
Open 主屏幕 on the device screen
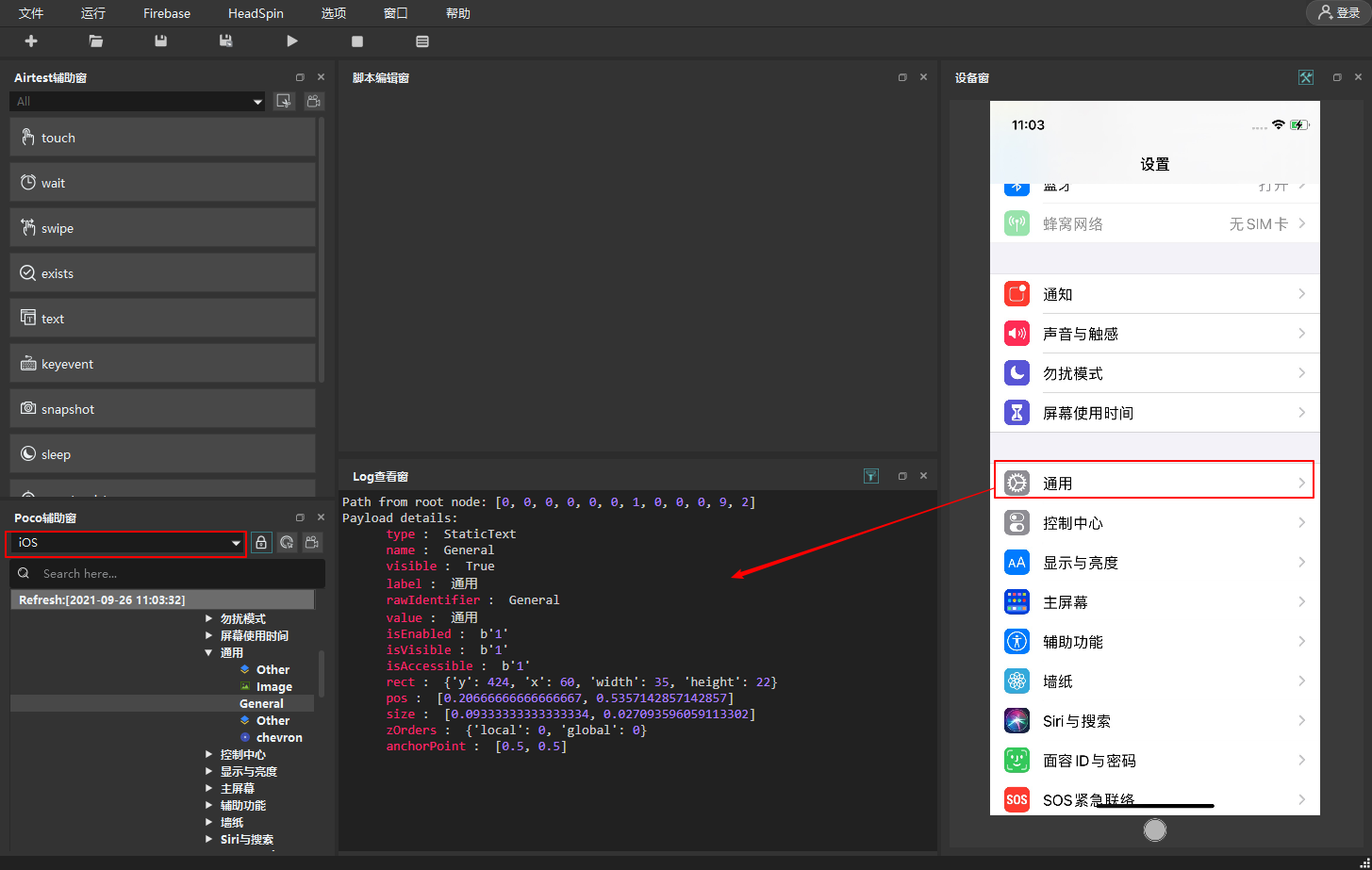coord(1155,601)
